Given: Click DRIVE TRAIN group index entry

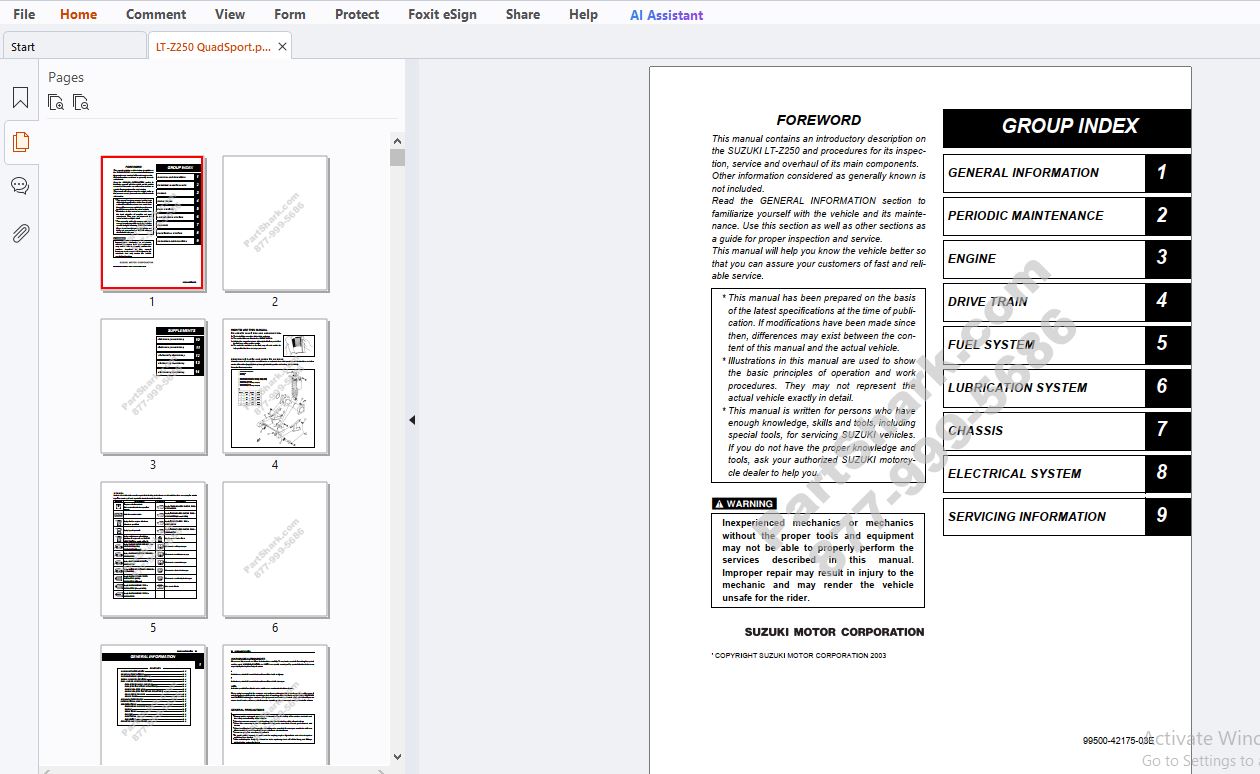Looking at the screenshot, I should [1066, 302].
